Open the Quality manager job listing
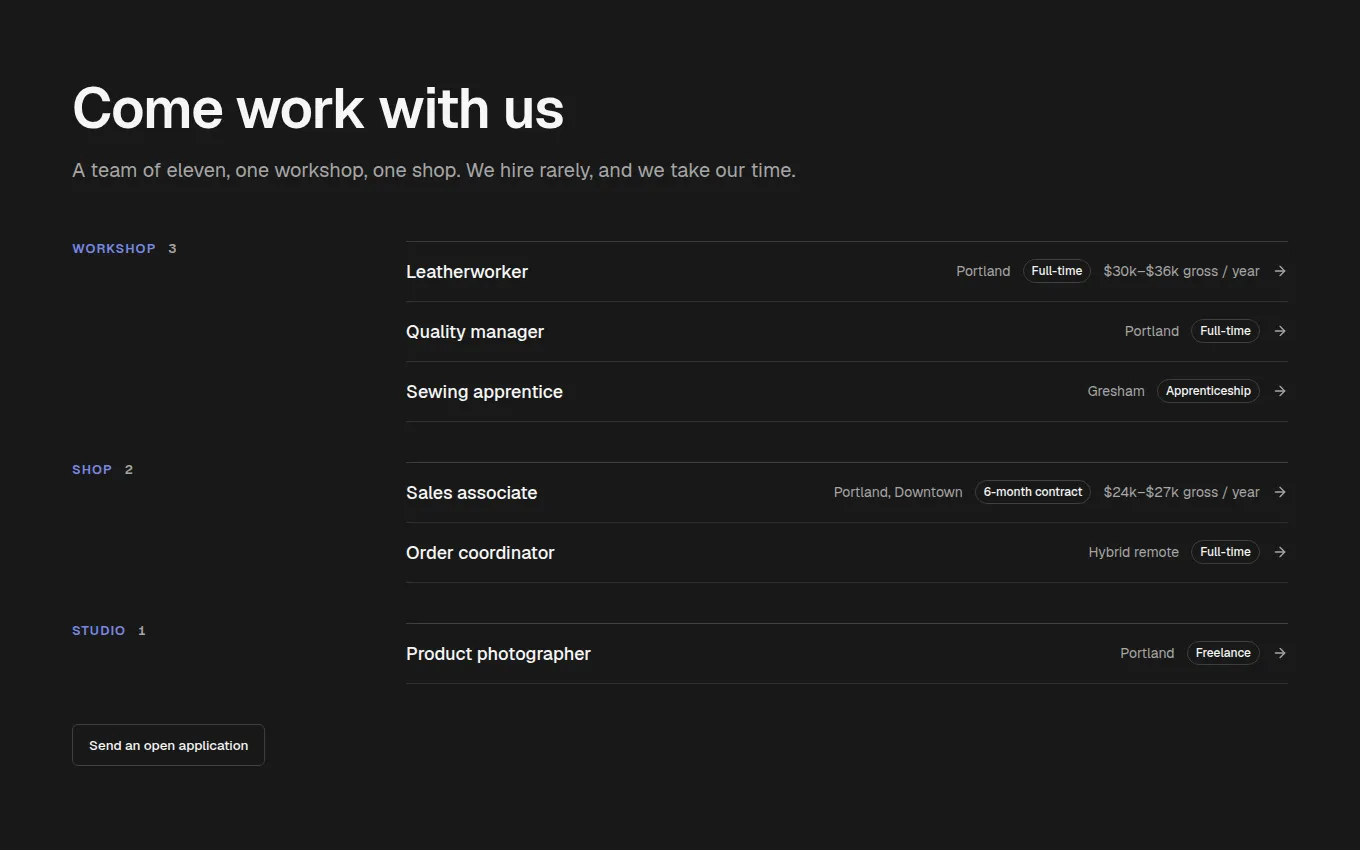Screen dimensions: 1360x850 [x=847, y=331]
